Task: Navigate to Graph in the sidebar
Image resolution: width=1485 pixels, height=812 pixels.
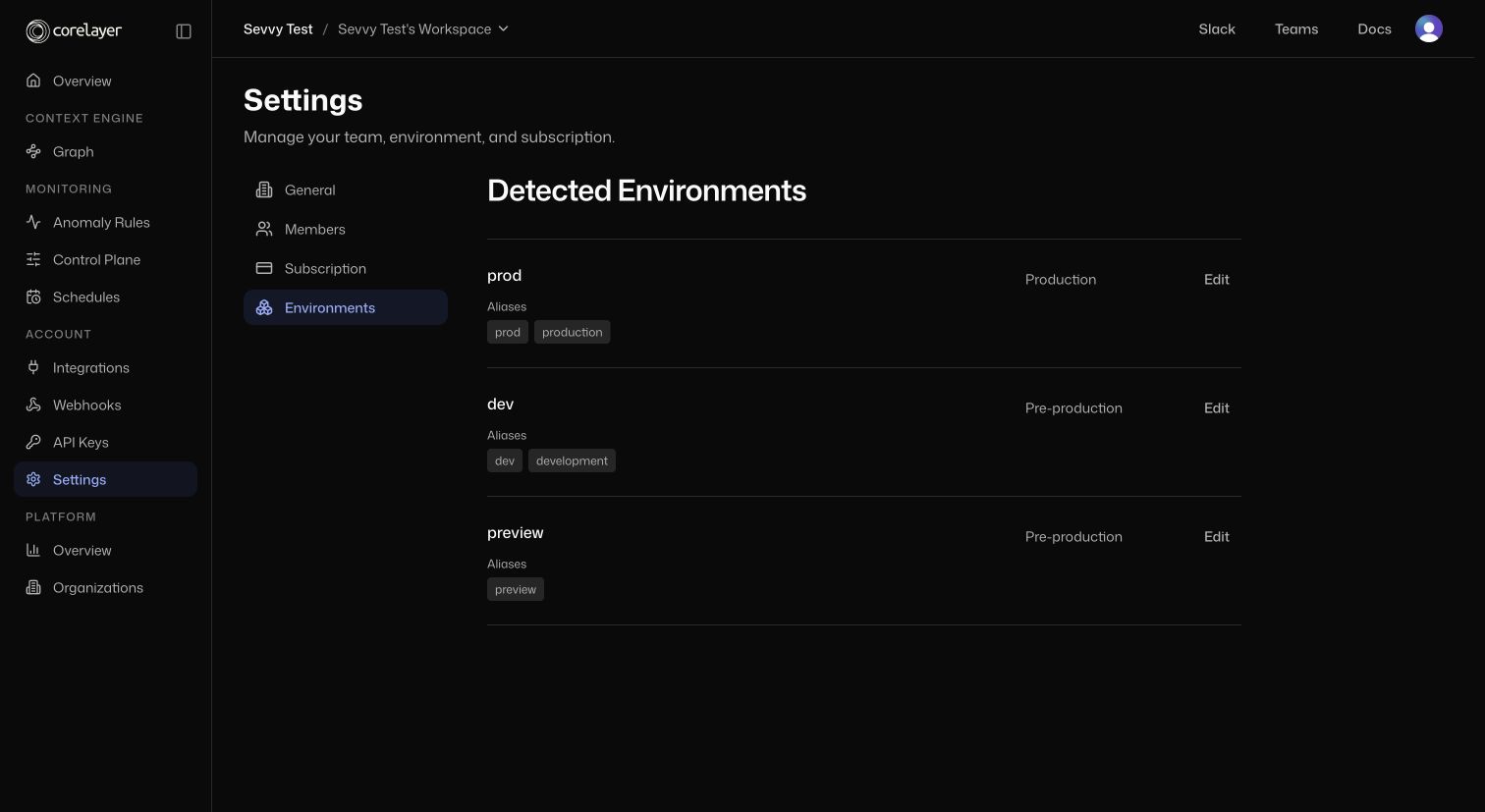Action: pos(105,151)
